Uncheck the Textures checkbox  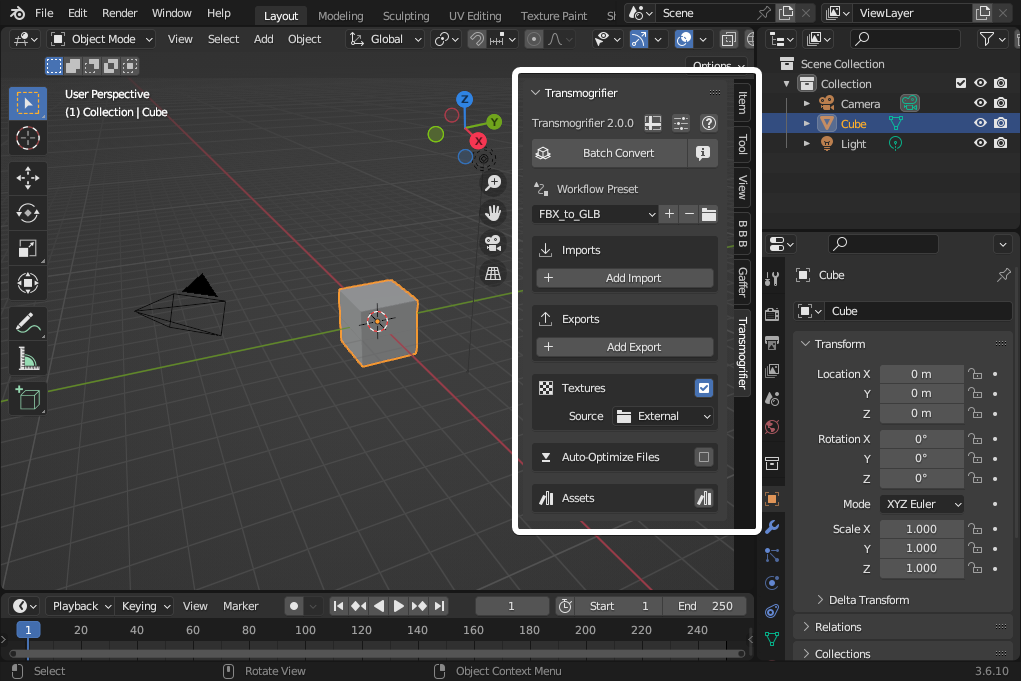pos(704,388)
